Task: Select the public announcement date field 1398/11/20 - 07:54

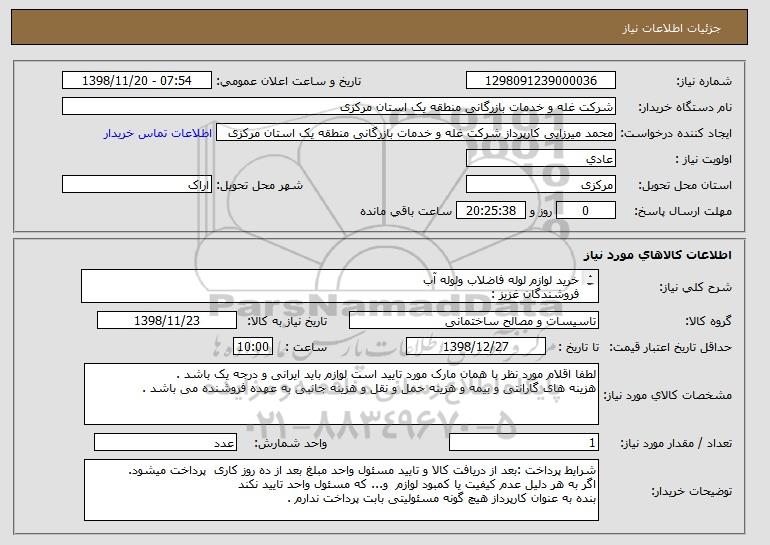Action: point(137,81)
